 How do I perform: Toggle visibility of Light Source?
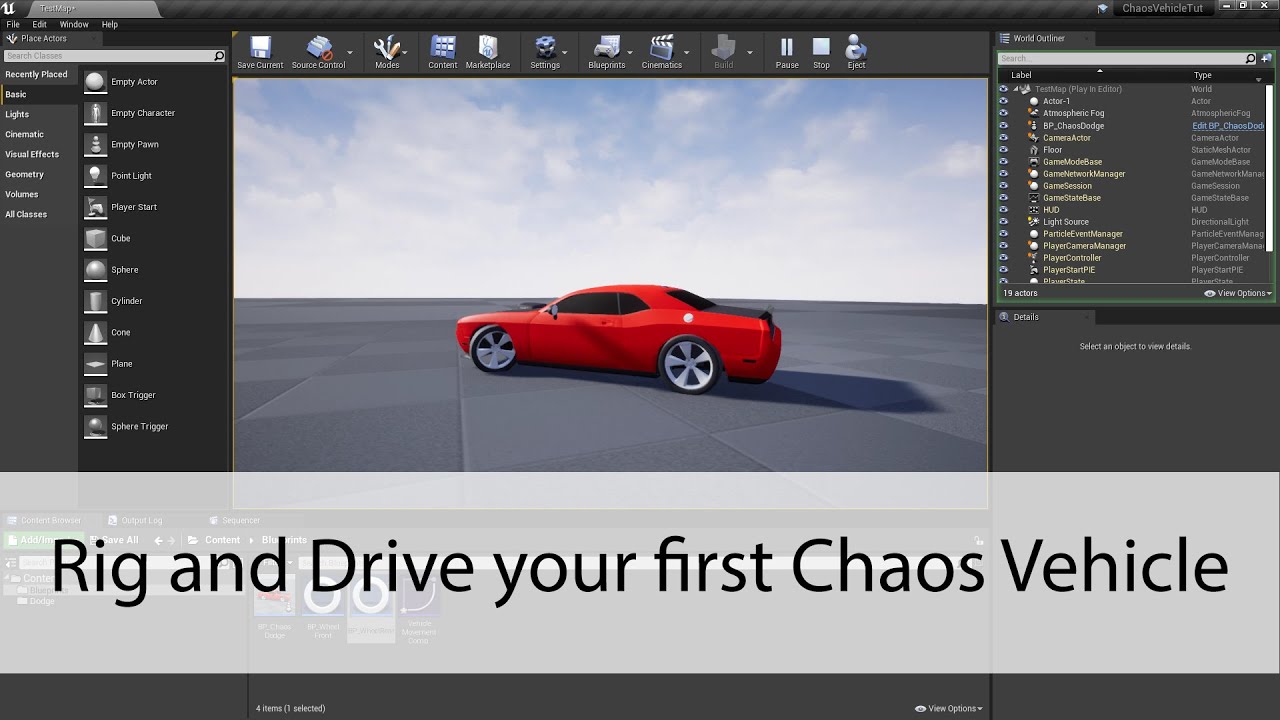click(x=1004, y=222)
